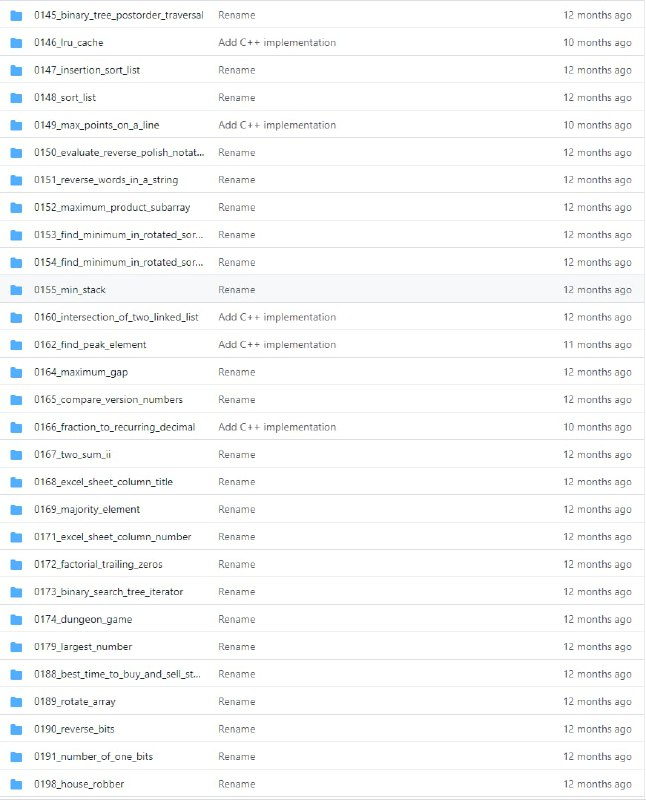The width and height of the screenshot is (646, 800).
Task: Open 0160_intersection_of_two_linked_list folder
Action: tap(116, 317)
